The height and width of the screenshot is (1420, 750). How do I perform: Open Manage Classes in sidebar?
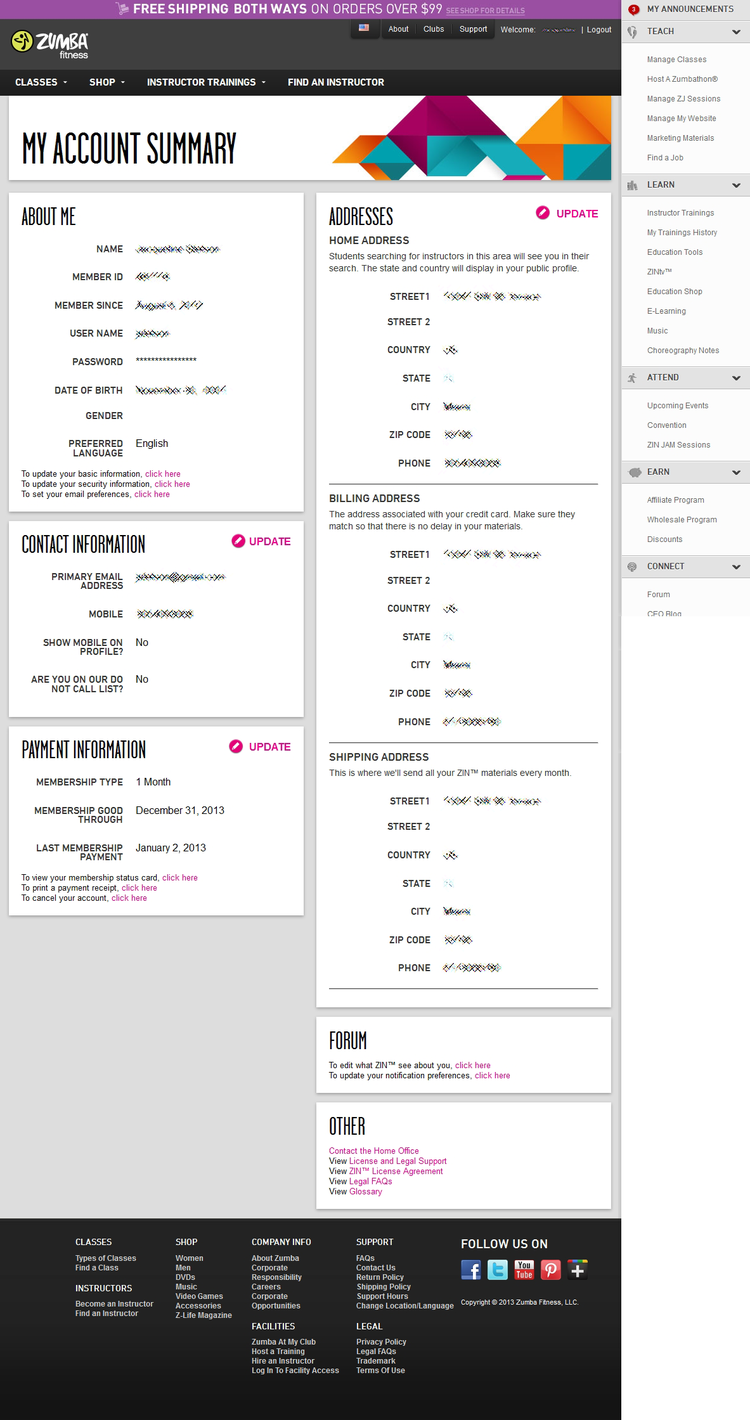(677, 60)
